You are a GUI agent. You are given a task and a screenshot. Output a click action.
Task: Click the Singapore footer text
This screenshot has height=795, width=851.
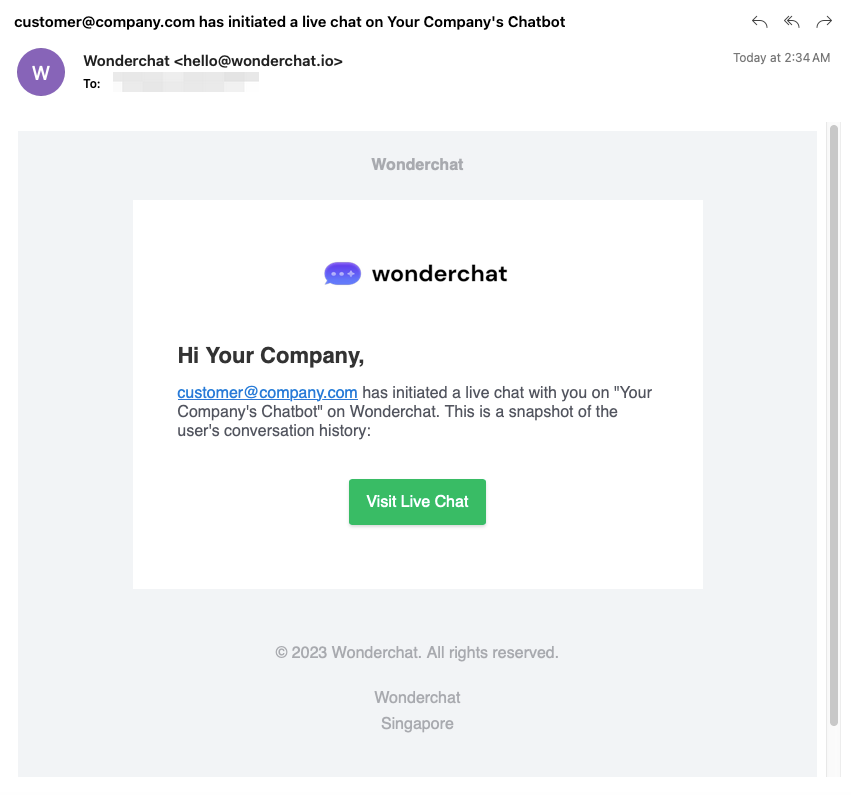click(417, 723)
